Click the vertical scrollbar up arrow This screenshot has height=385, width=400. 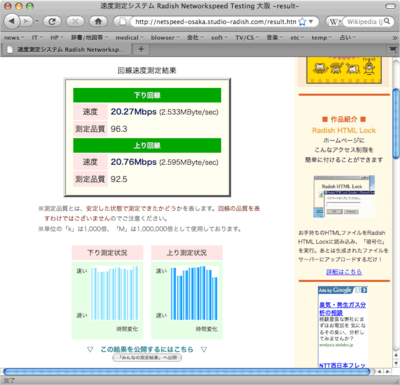coord(396,356)
